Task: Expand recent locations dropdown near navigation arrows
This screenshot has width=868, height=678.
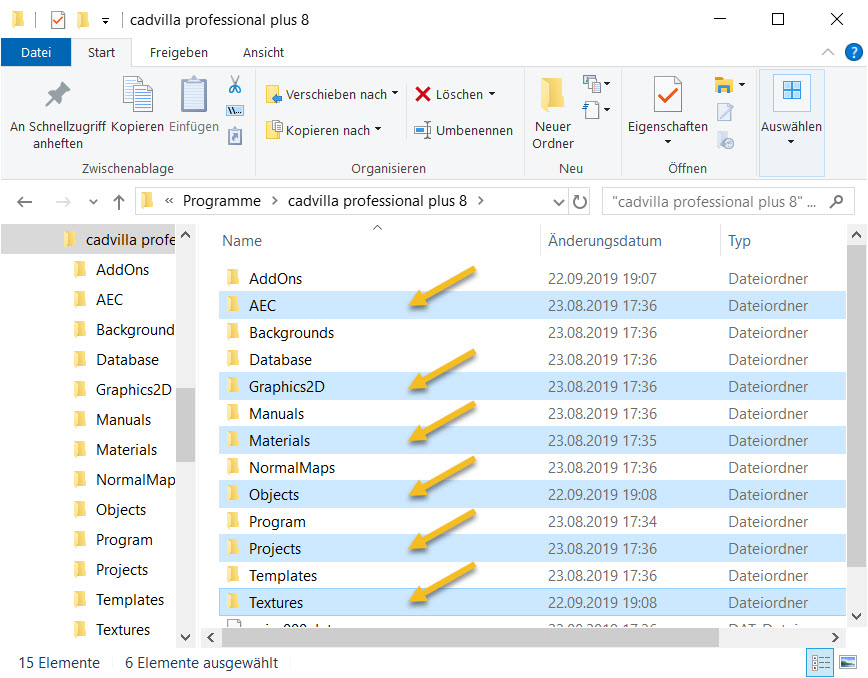Action: point(94,202)
